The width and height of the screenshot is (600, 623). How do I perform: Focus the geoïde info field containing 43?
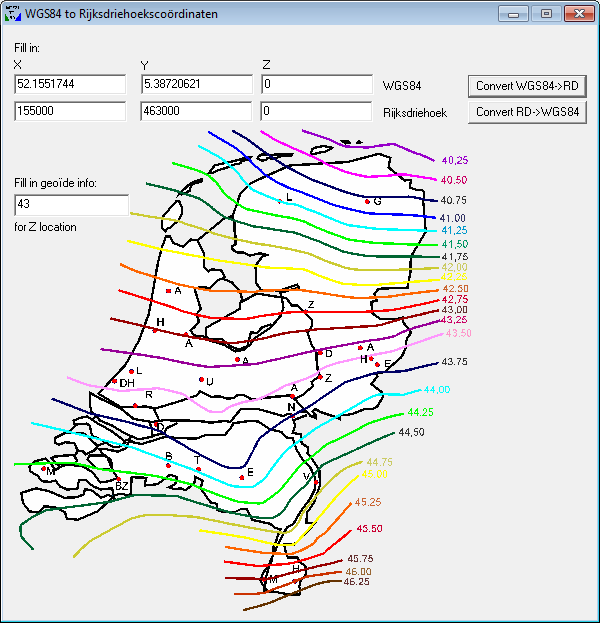point(71,205)
